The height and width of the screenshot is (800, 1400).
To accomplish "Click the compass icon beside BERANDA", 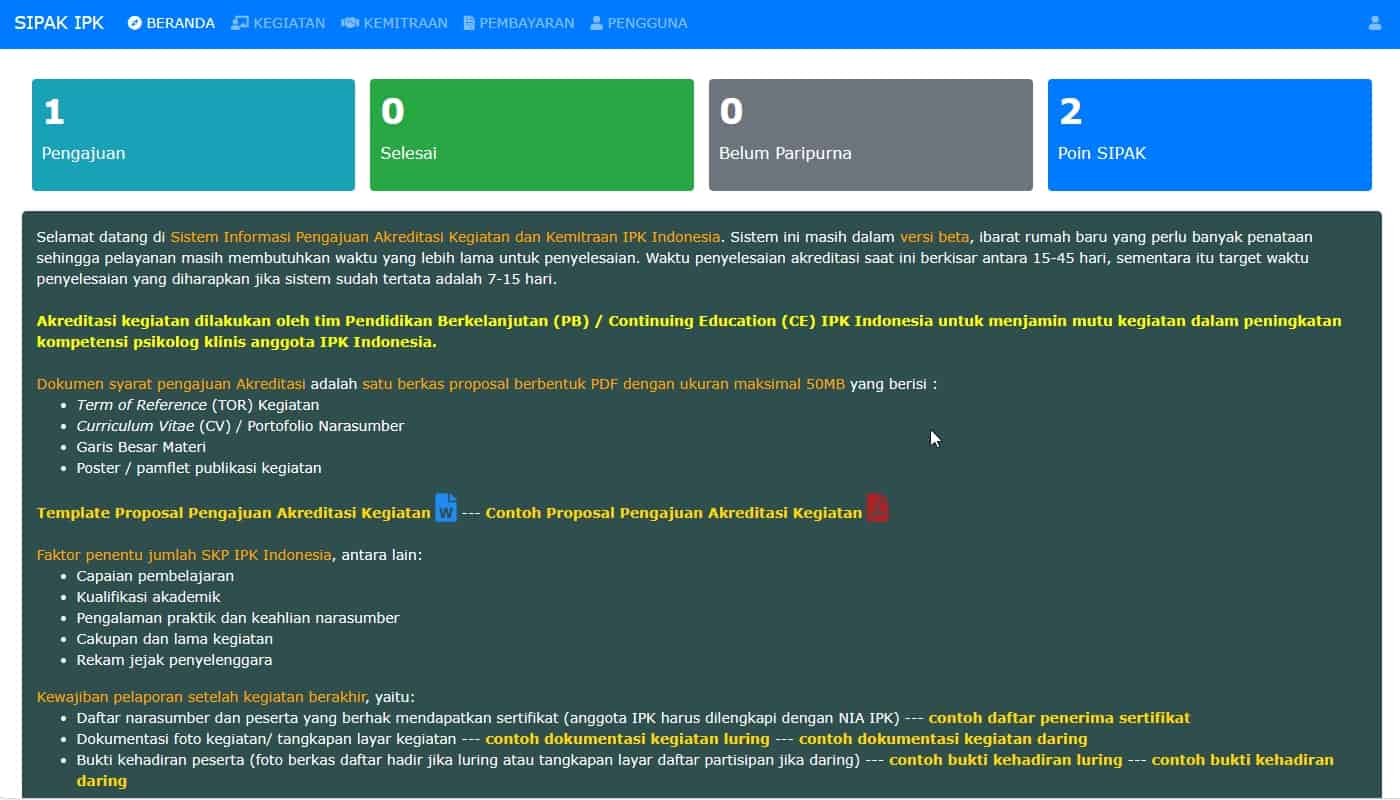I will [135, 23].
